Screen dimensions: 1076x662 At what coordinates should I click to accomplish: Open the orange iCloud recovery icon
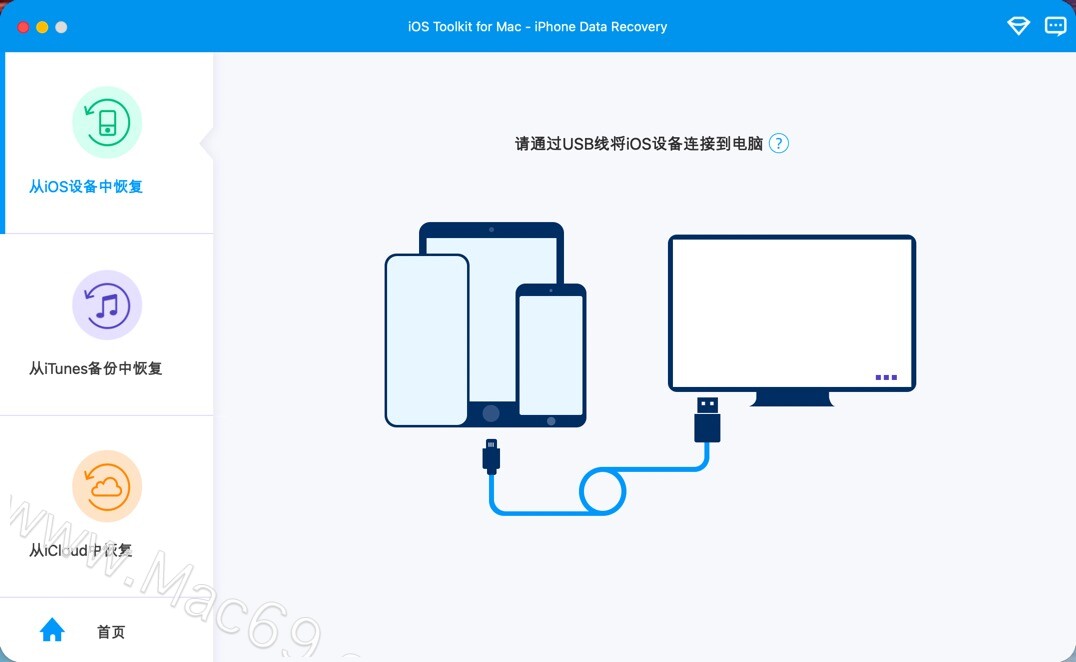pos(107,486)
